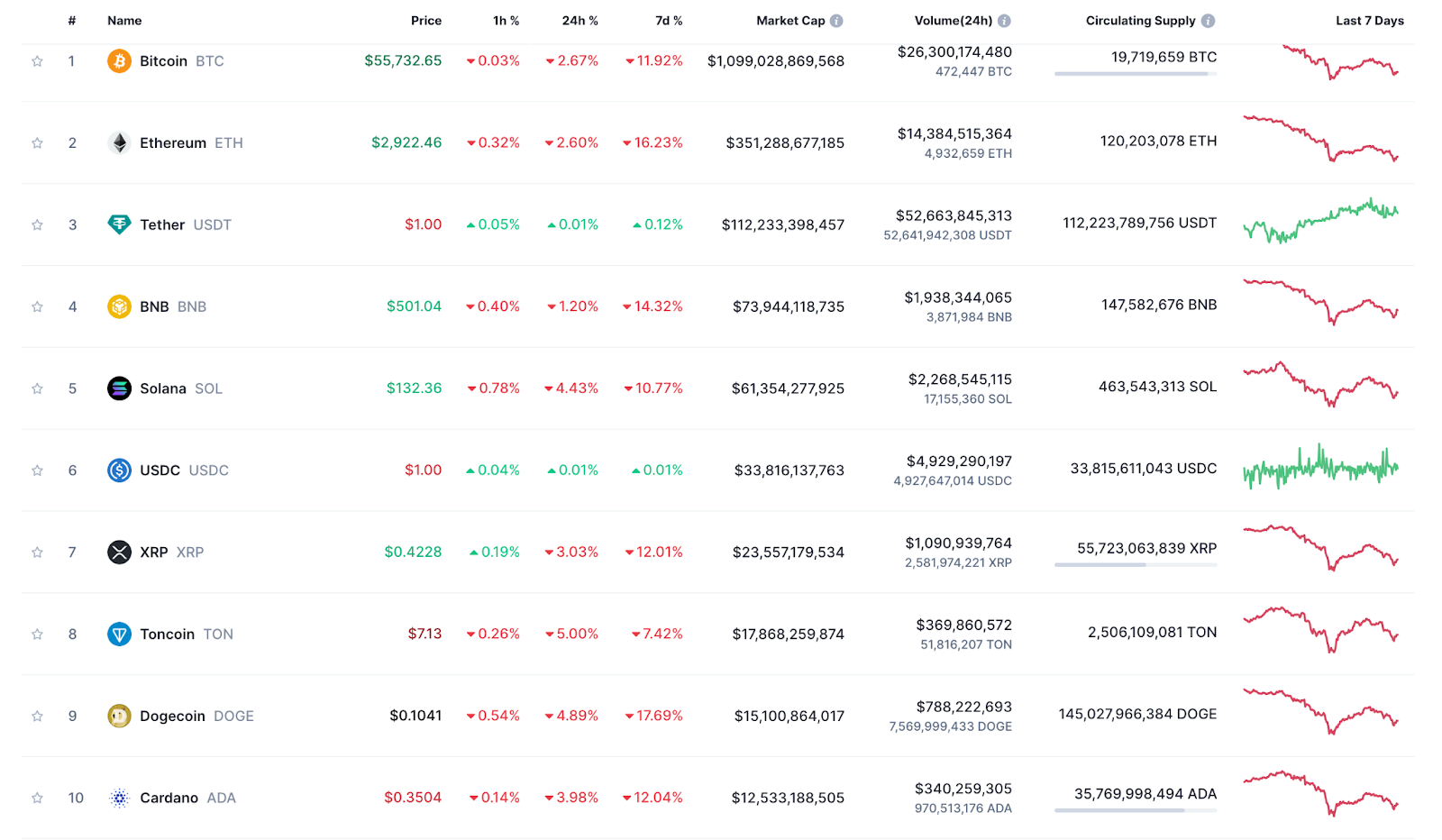1442x840 pixels.
Task: Show Circulating Supply info icon
Action: (x=1209, y=21)
